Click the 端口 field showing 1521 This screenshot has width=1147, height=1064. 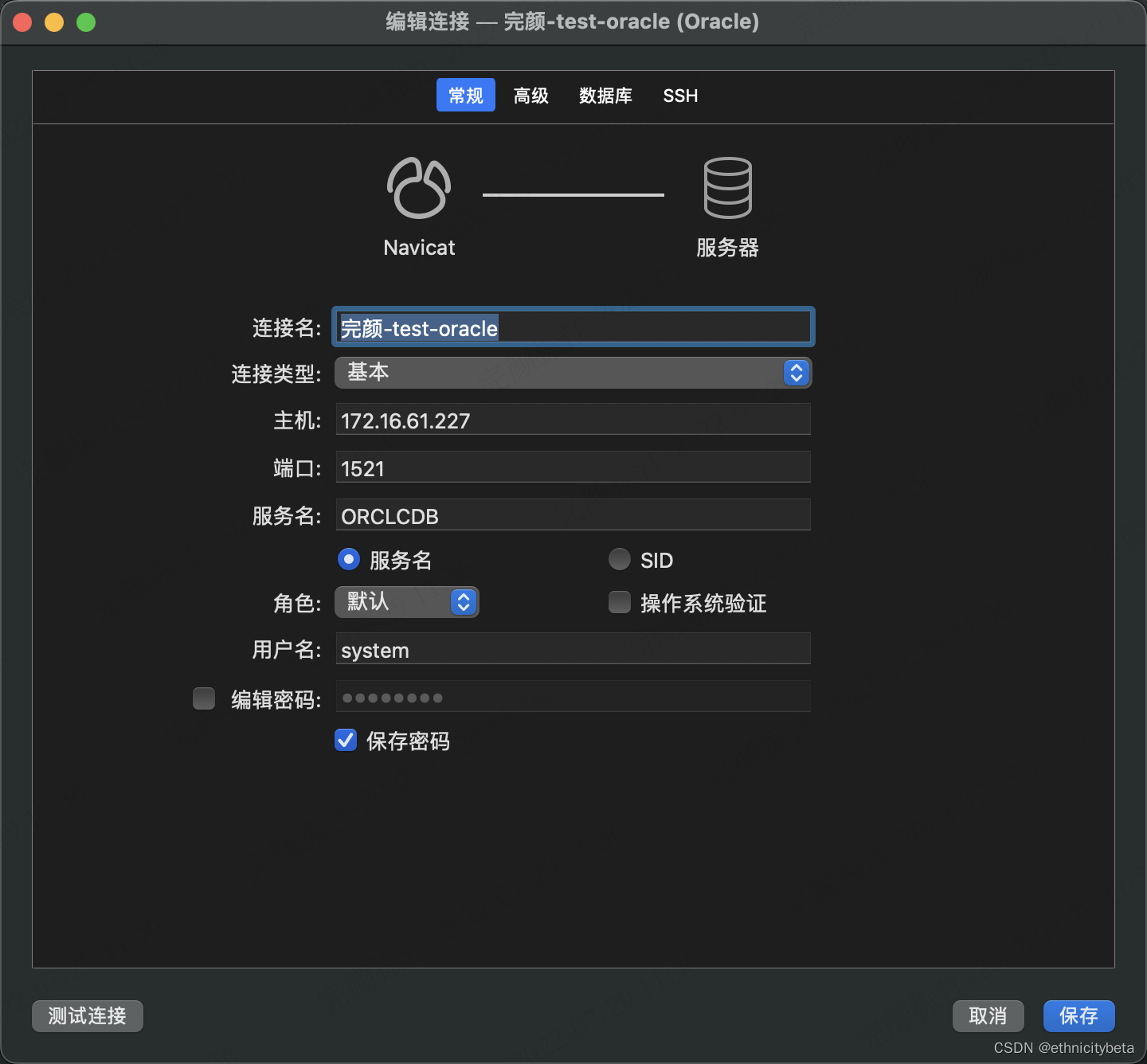click(x=573, y=467)
